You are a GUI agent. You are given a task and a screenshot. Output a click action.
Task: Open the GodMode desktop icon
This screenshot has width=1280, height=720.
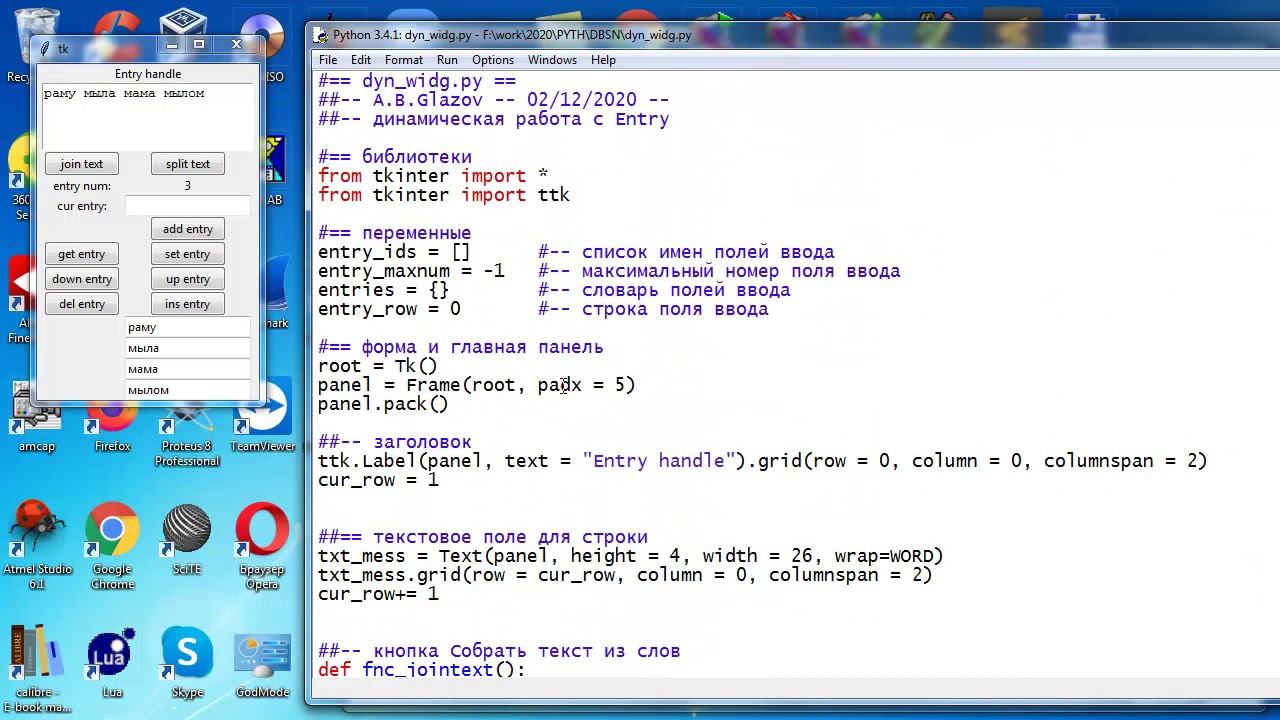262,662
